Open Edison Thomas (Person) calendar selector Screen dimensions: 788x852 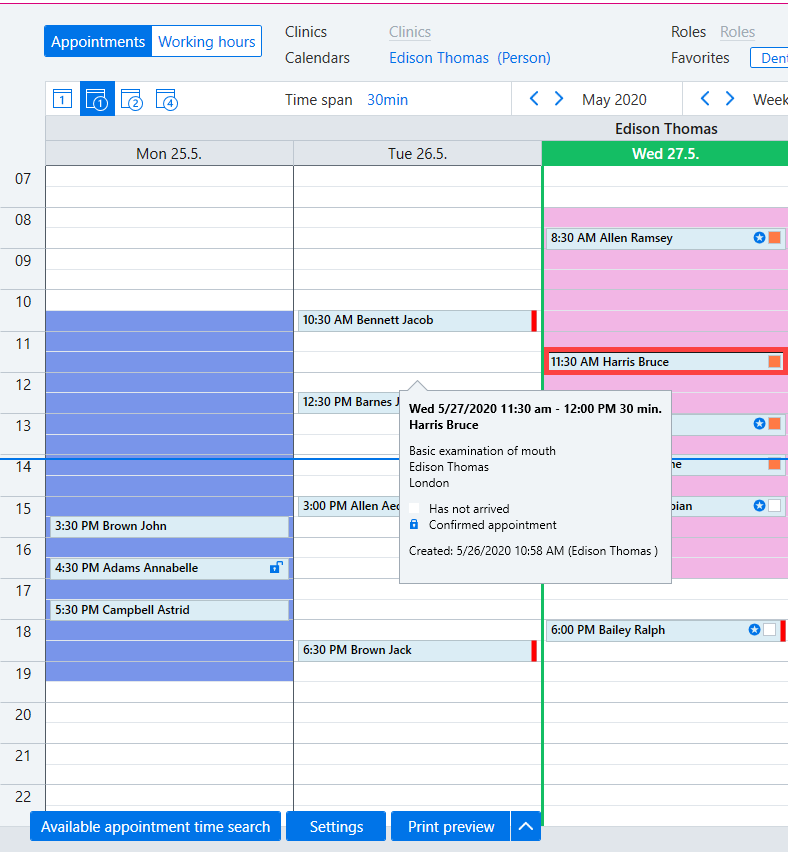pyautogui.click(x=470, y=58)
